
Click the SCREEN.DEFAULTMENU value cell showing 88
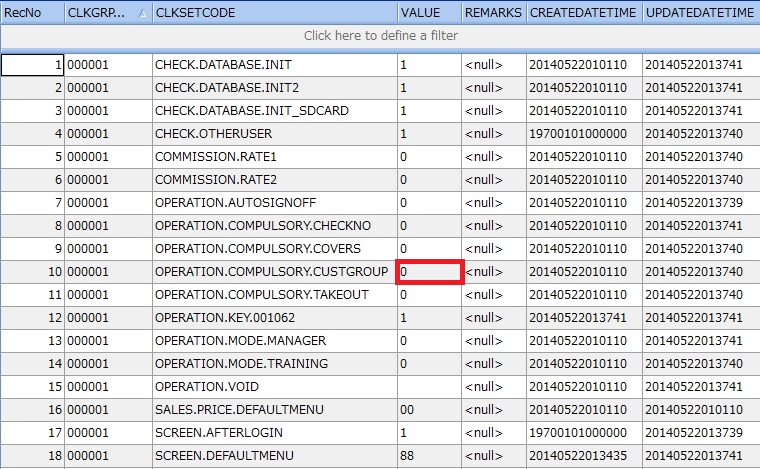click(x=429, y=456)
